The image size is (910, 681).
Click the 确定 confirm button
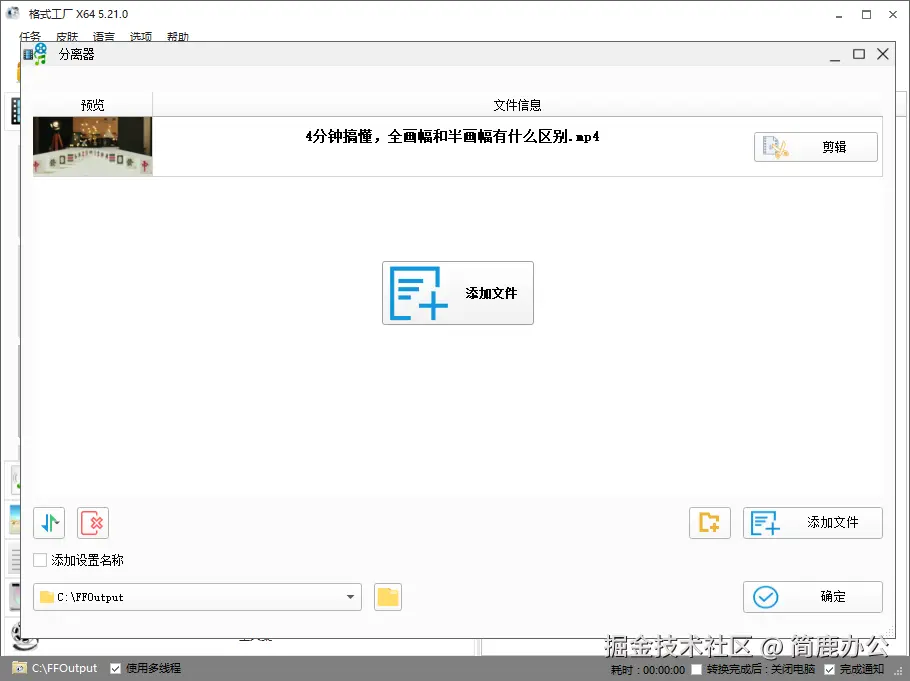coord(812,596)
